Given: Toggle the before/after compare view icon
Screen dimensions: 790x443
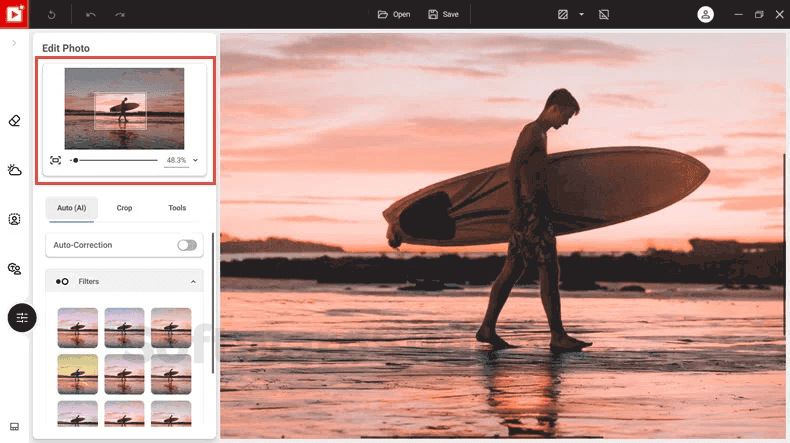Looking at the screenshot, I should (x=563, y=15).
